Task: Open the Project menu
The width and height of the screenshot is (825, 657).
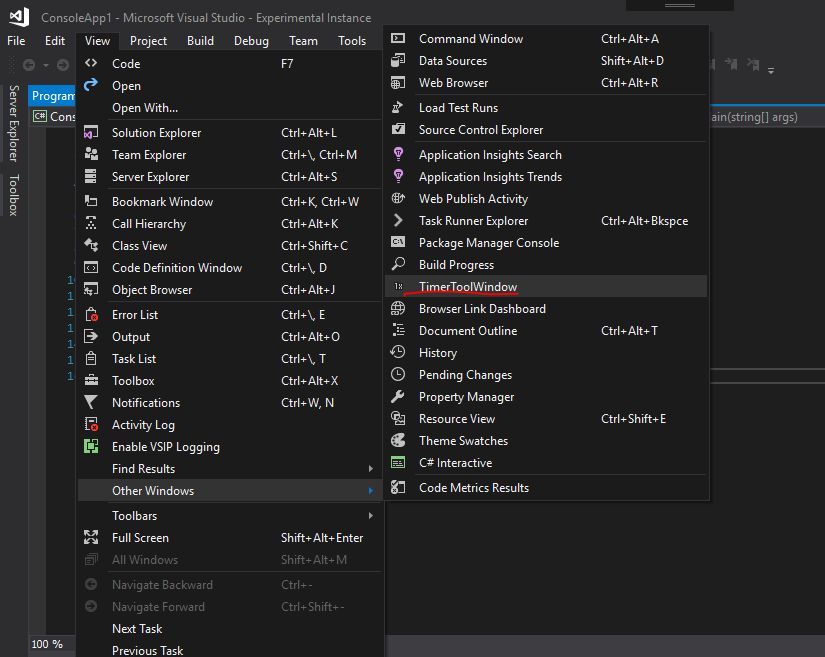Action: [148, 41]
